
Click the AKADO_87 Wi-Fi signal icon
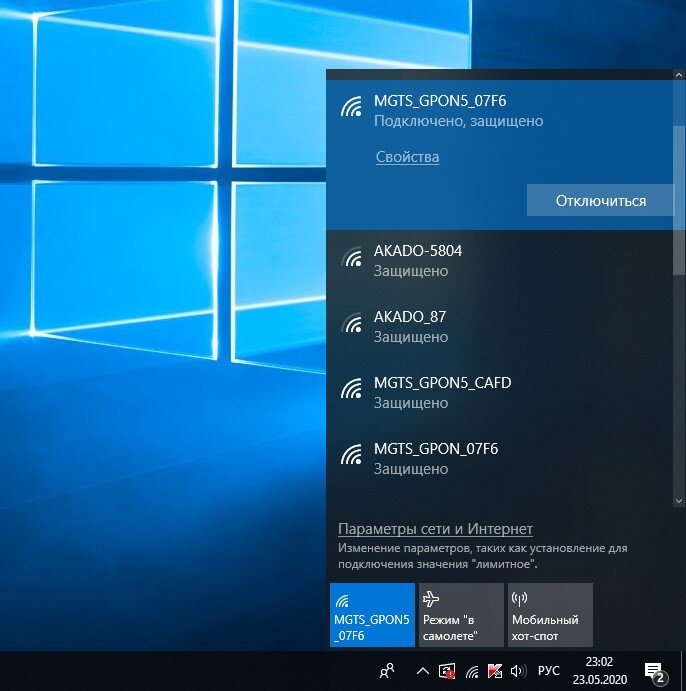pyautogui.click(x=351, y=323)
